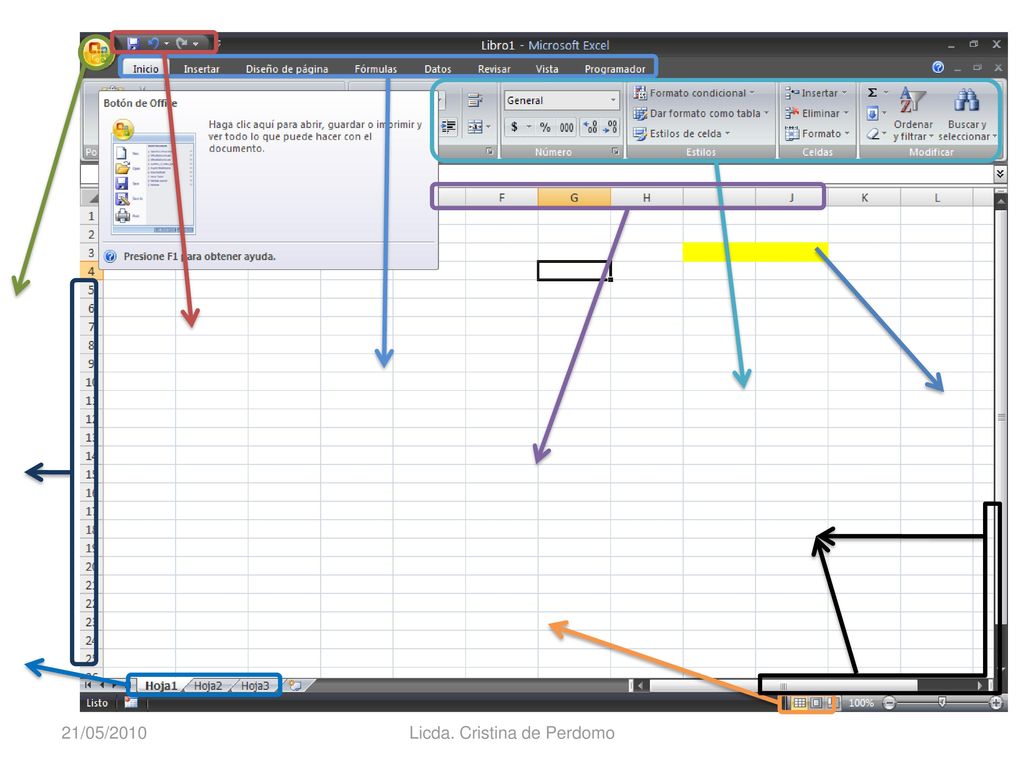Apply percent style format
The height and width of the screenshot is (768, 1024).
click(545, 127)
